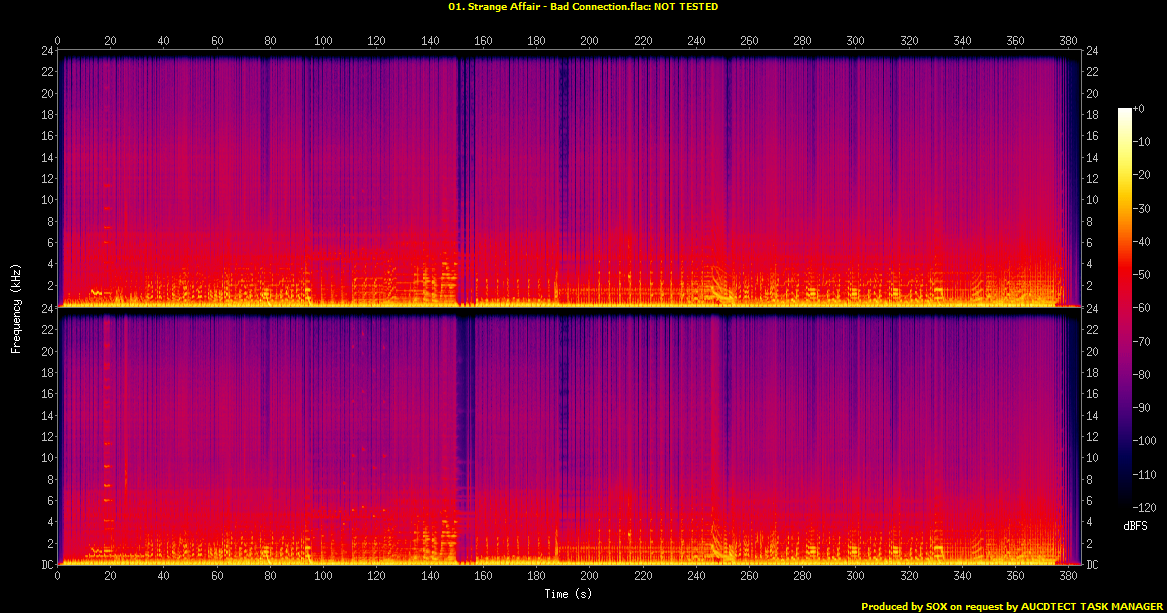The image size is (1167, 613).
Task: Click '160' tick on the top time axis
Action: [483, 41]
